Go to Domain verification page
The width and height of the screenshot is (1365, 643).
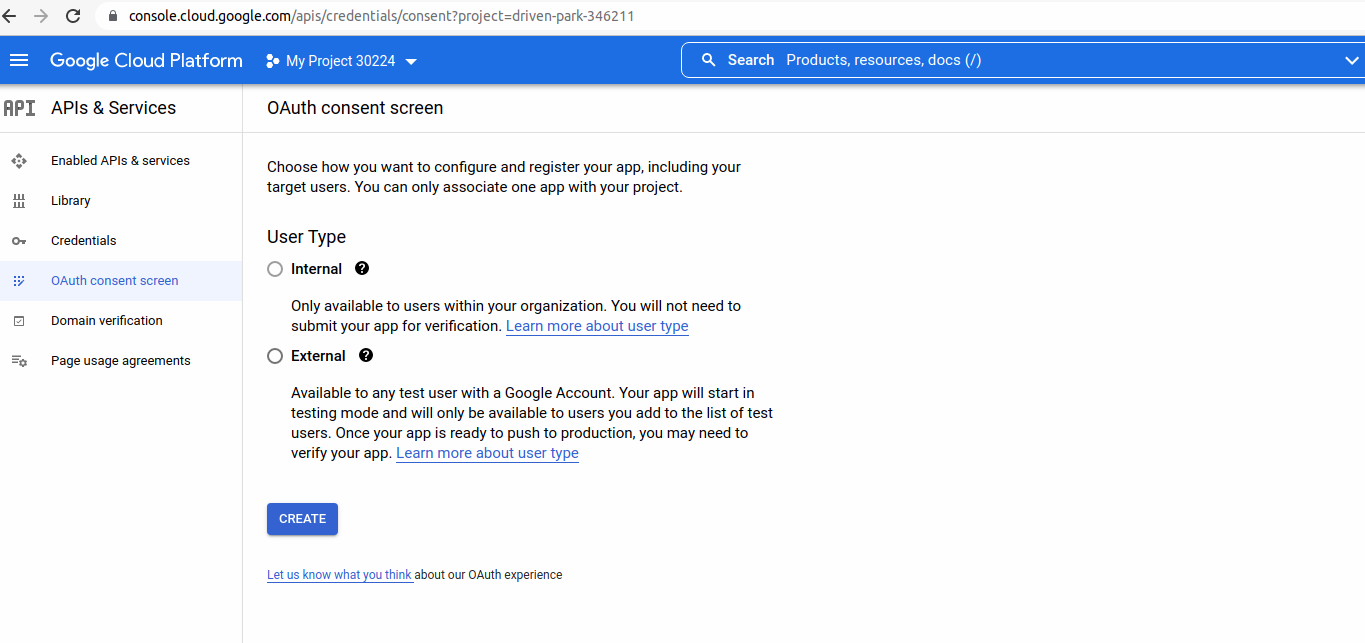pos(106,321)
